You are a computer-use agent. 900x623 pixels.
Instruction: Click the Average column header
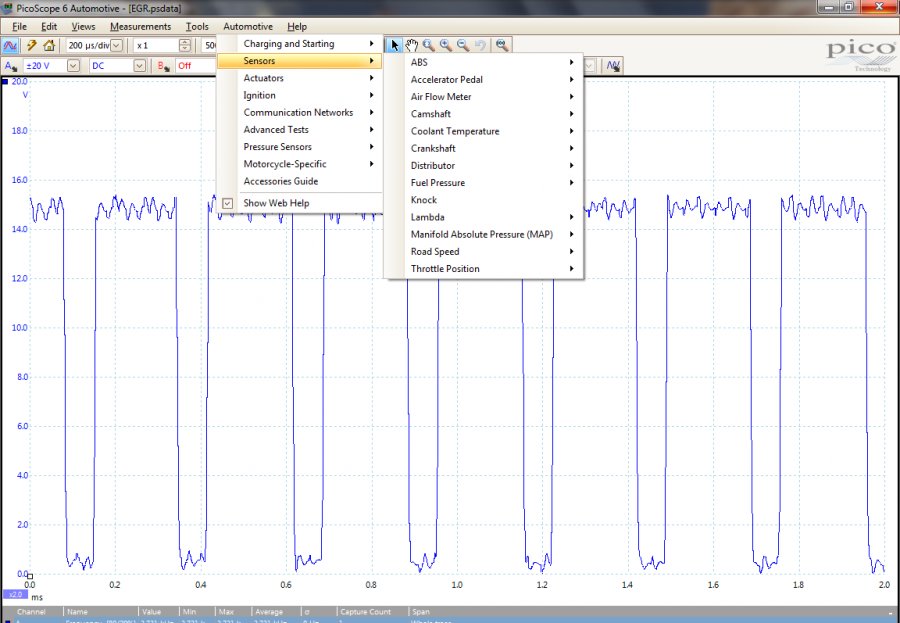277,612
